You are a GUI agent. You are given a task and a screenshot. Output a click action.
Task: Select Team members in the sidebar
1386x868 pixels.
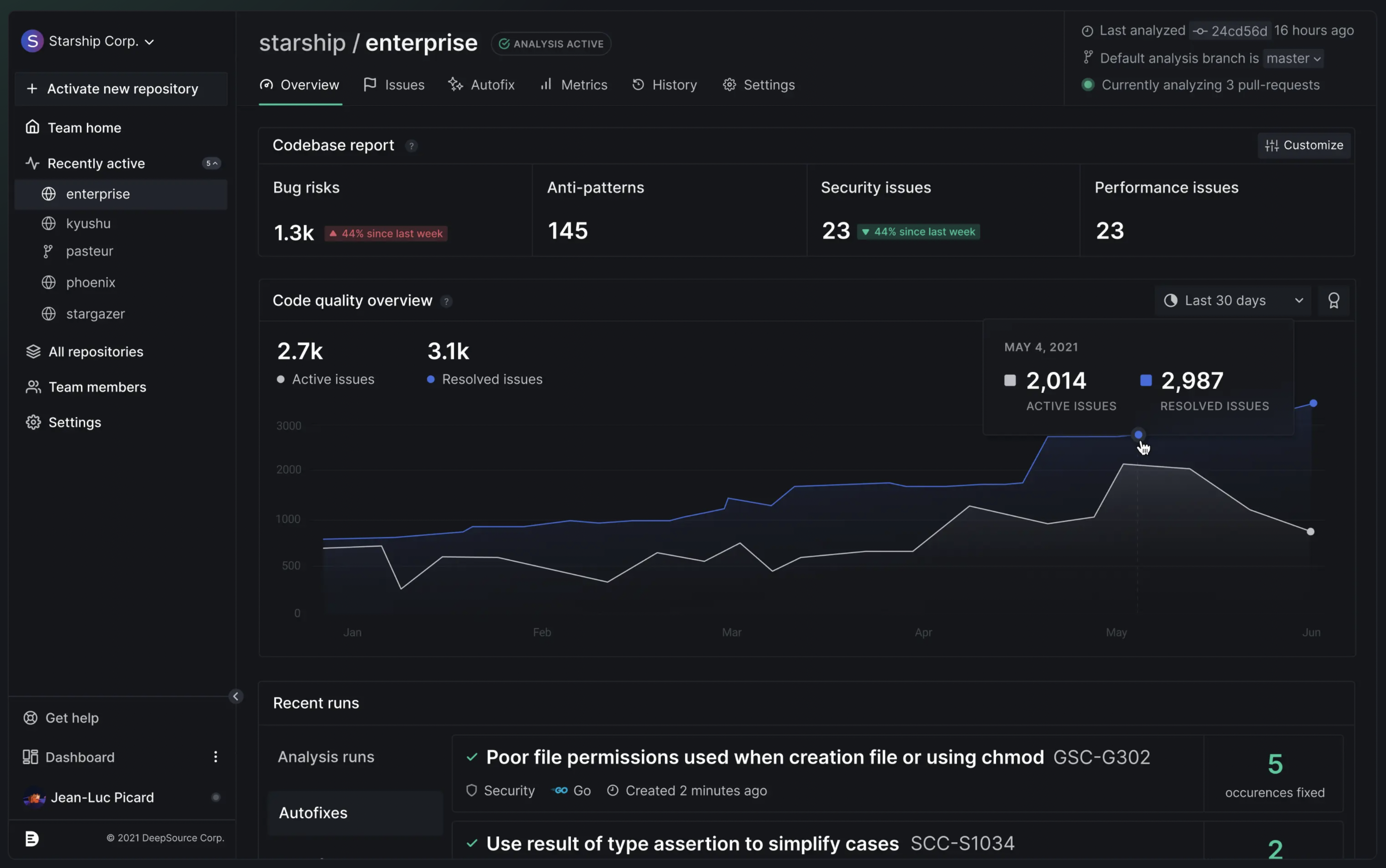click(x=98, y=386)
